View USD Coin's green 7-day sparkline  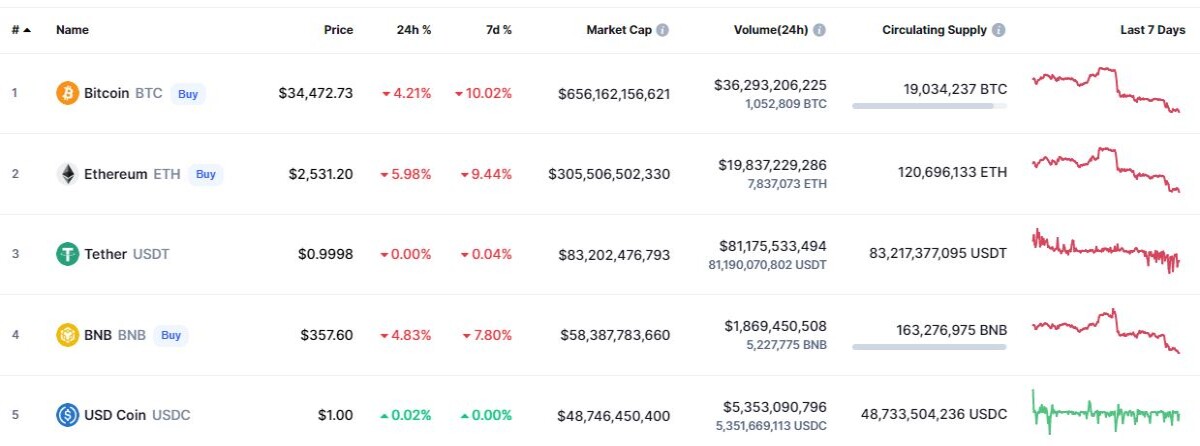(x=1107, y=412)
